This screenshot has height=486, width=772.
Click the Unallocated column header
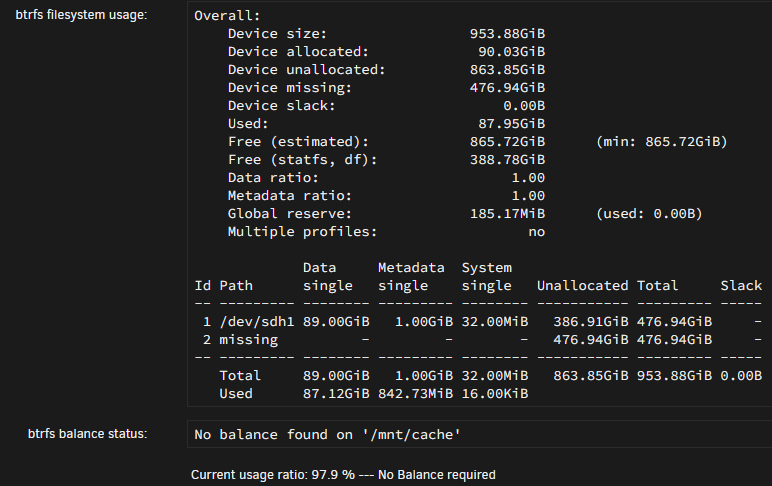coord(582,286)
